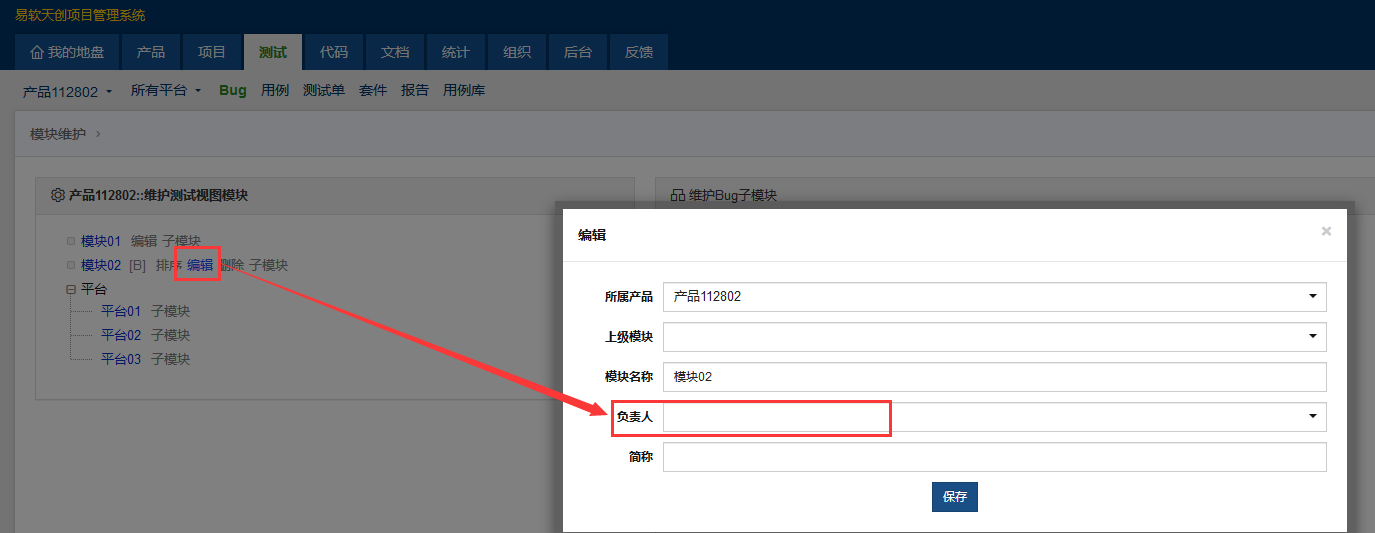Open the 所有平台 dropdown
This screenshot has height=533, width=1375.
[166, 90]
